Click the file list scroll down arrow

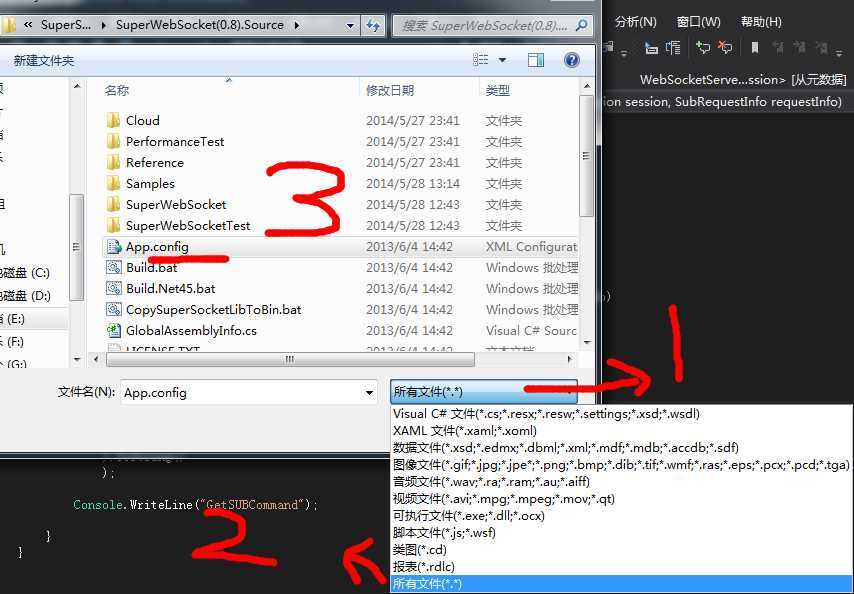(587, 342)
